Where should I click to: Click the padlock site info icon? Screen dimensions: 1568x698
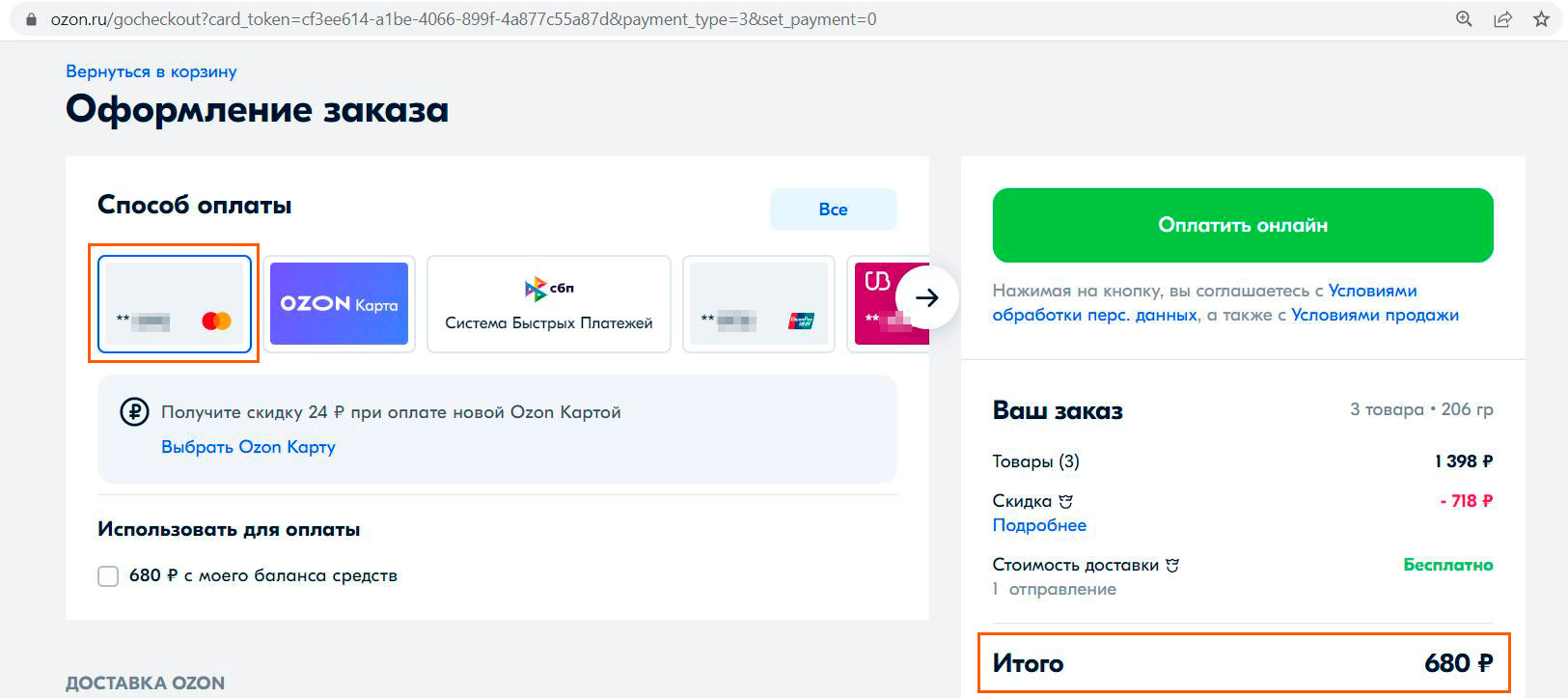pyautogui.click(x=32, y=19)
